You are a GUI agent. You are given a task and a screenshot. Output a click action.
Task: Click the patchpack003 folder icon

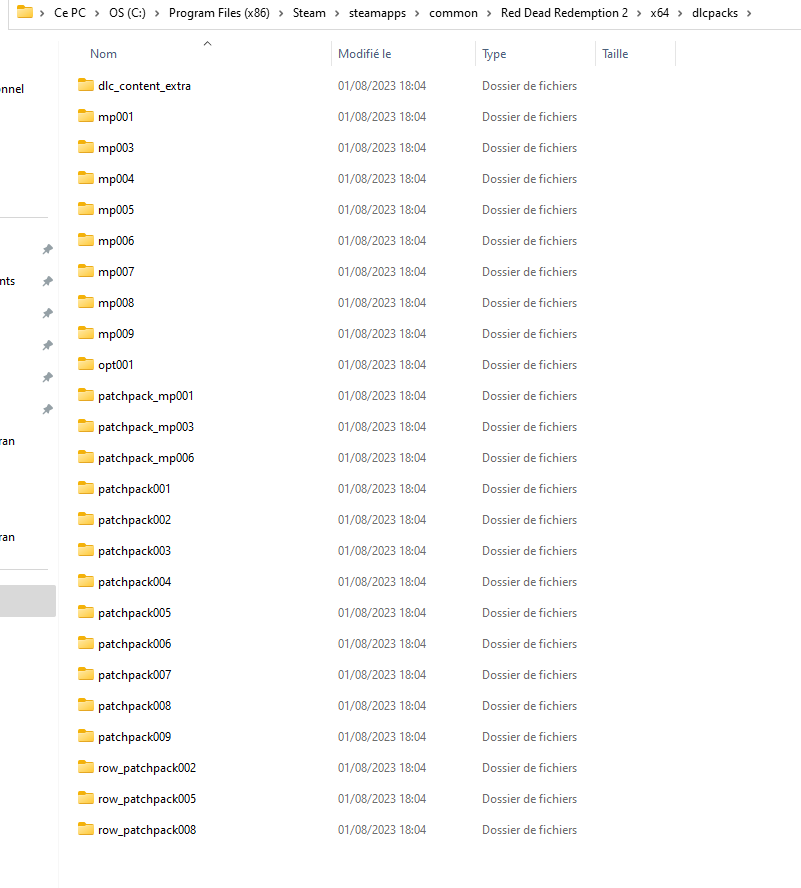pos(86,550)
